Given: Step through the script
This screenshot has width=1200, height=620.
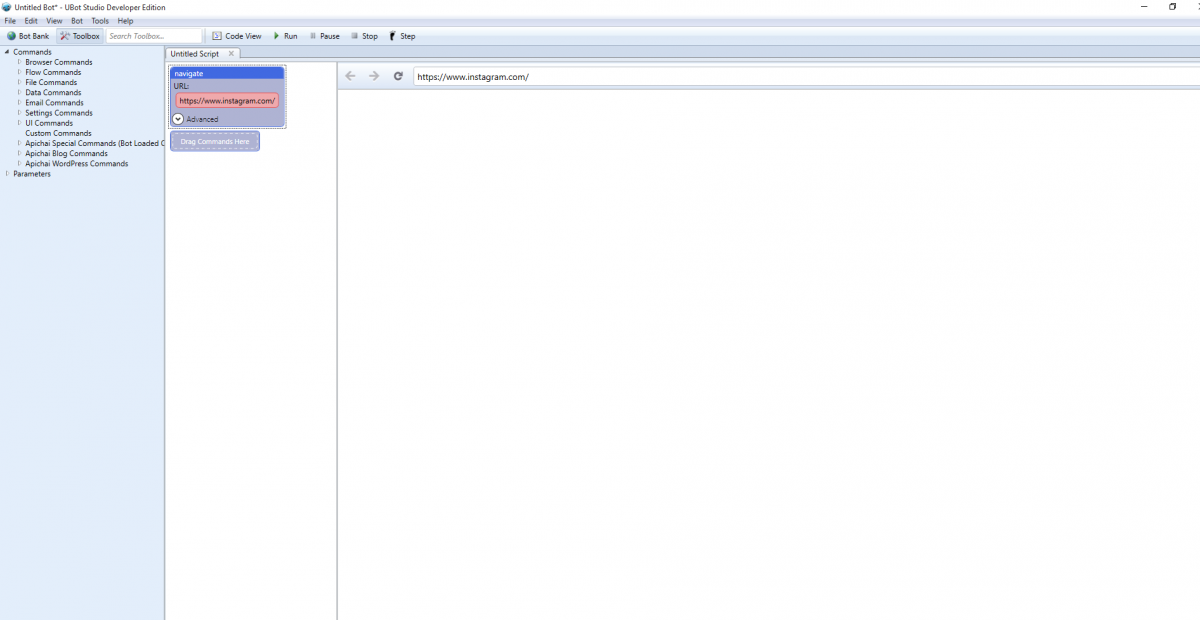Looking at the screenshot, I should (x=402, y=36).
